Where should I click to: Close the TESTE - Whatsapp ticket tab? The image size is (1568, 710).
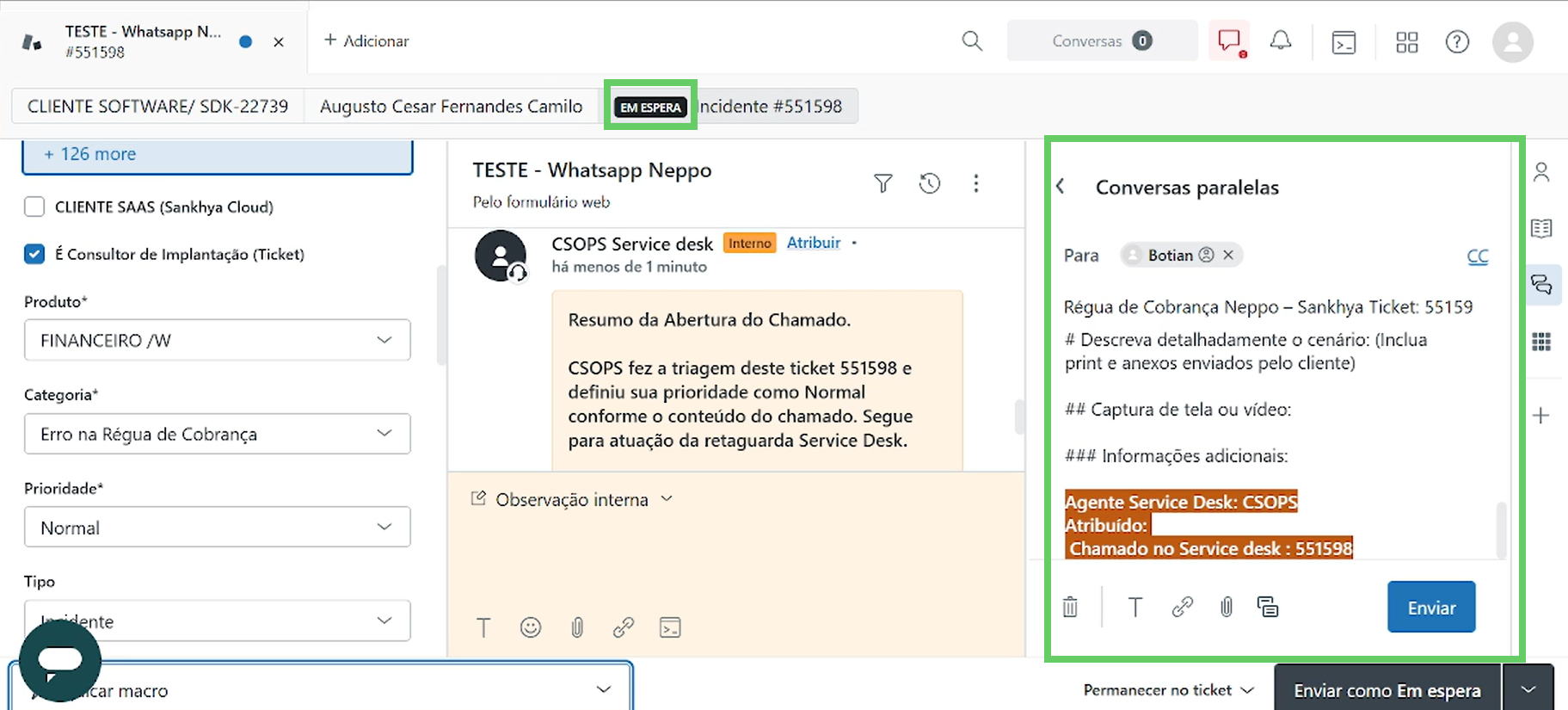(279, 41)
